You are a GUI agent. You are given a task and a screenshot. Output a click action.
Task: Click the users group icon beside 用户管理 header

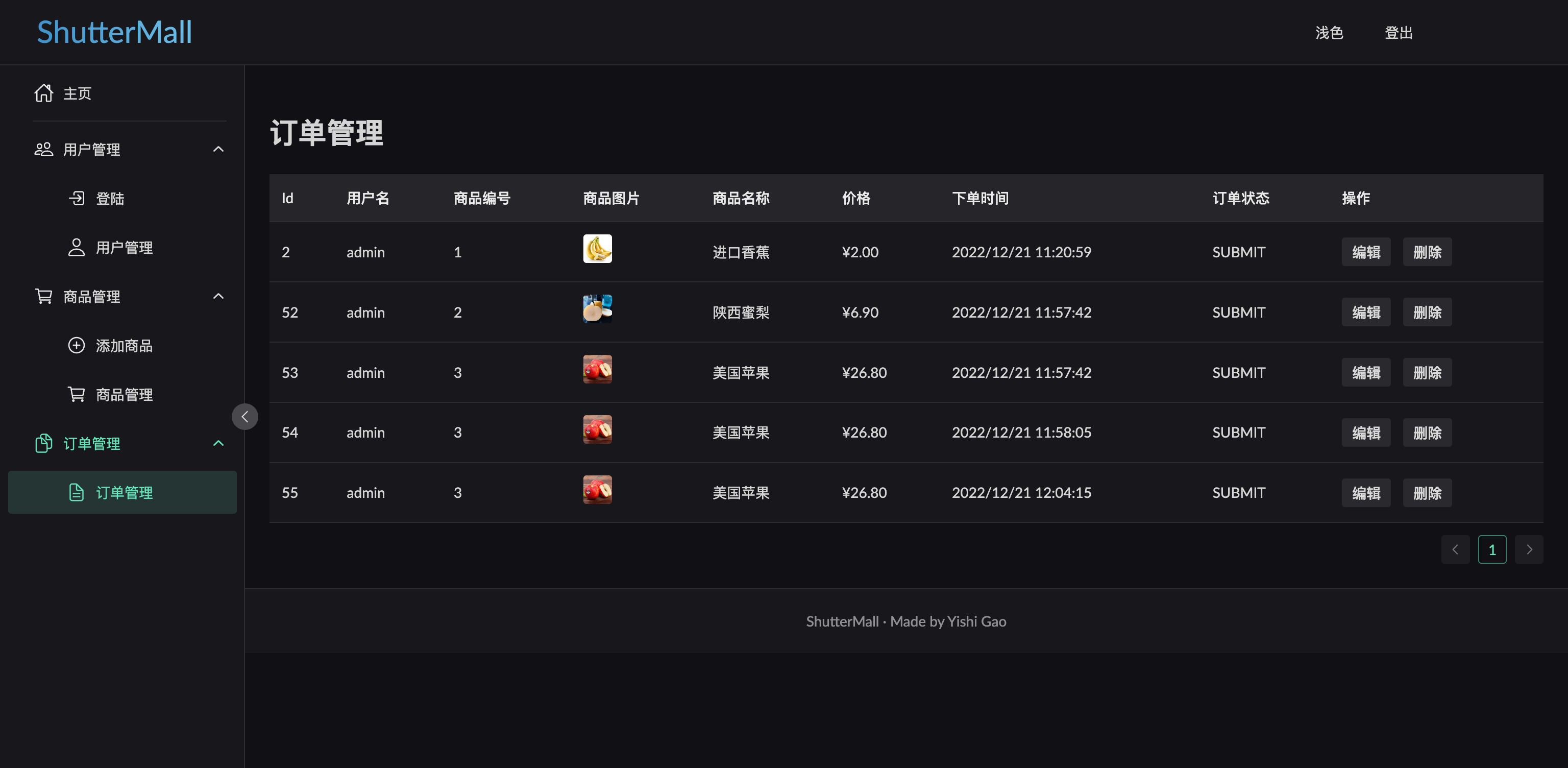[43, 149]
